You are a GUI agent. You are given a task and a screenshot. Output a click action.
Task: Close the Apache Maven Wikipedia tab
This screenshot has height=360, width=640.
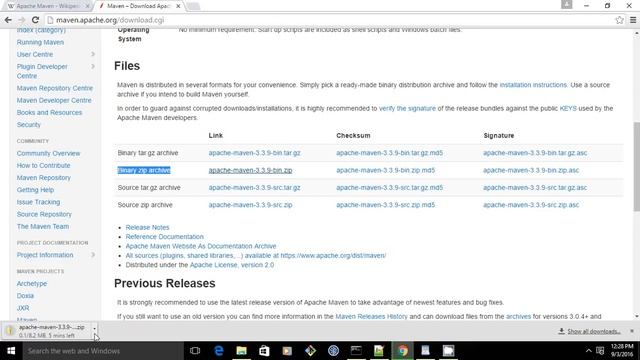(x=87, y=6)
